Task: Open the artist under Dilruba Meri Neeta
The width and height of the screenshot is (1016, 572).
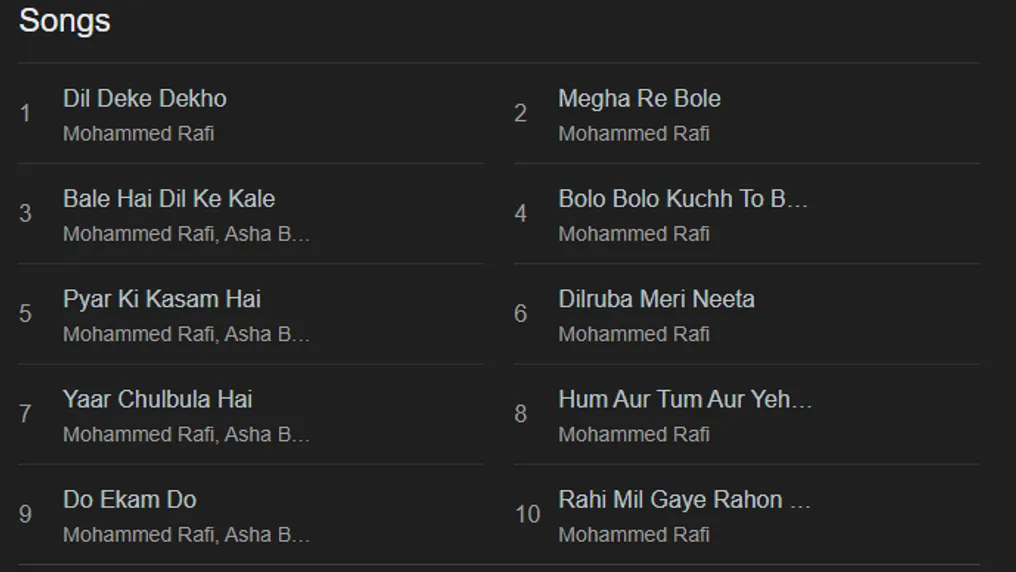Action: click(x=634, y=334)
